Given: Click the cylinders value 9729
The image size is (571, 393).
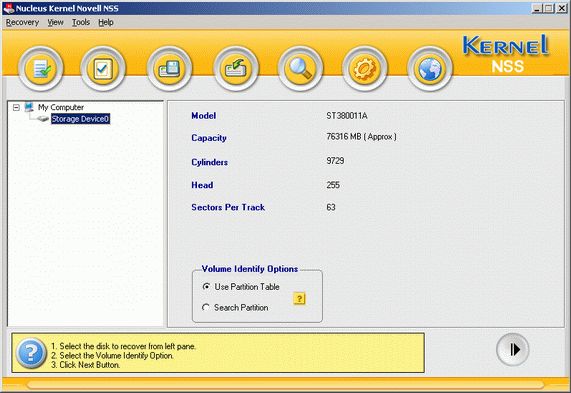Looking at the screenshot, I should (335, 161).
